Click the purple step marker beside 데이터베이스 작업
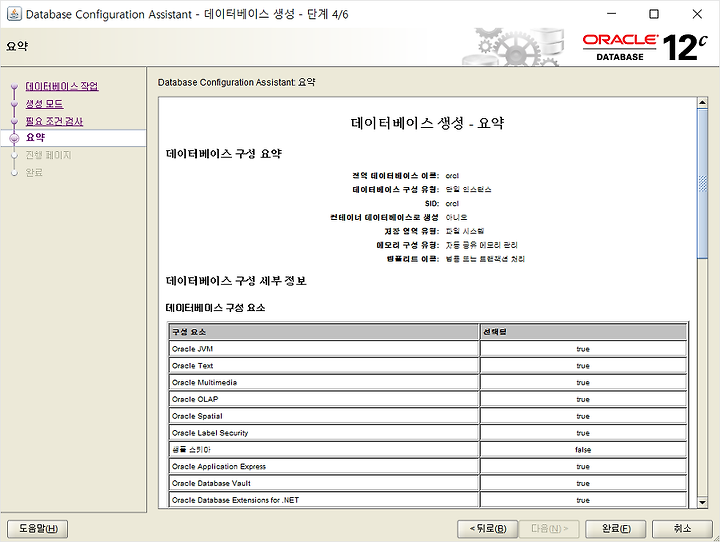Image resolution: width=720 pixels, height=542 pixels. (x=14, y=86)
